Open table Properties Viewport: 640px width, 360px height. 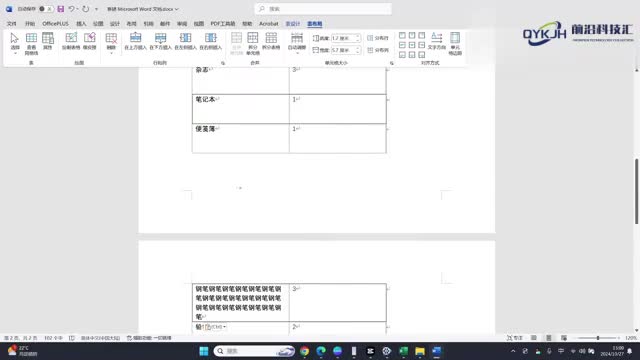tap(48, 41)
